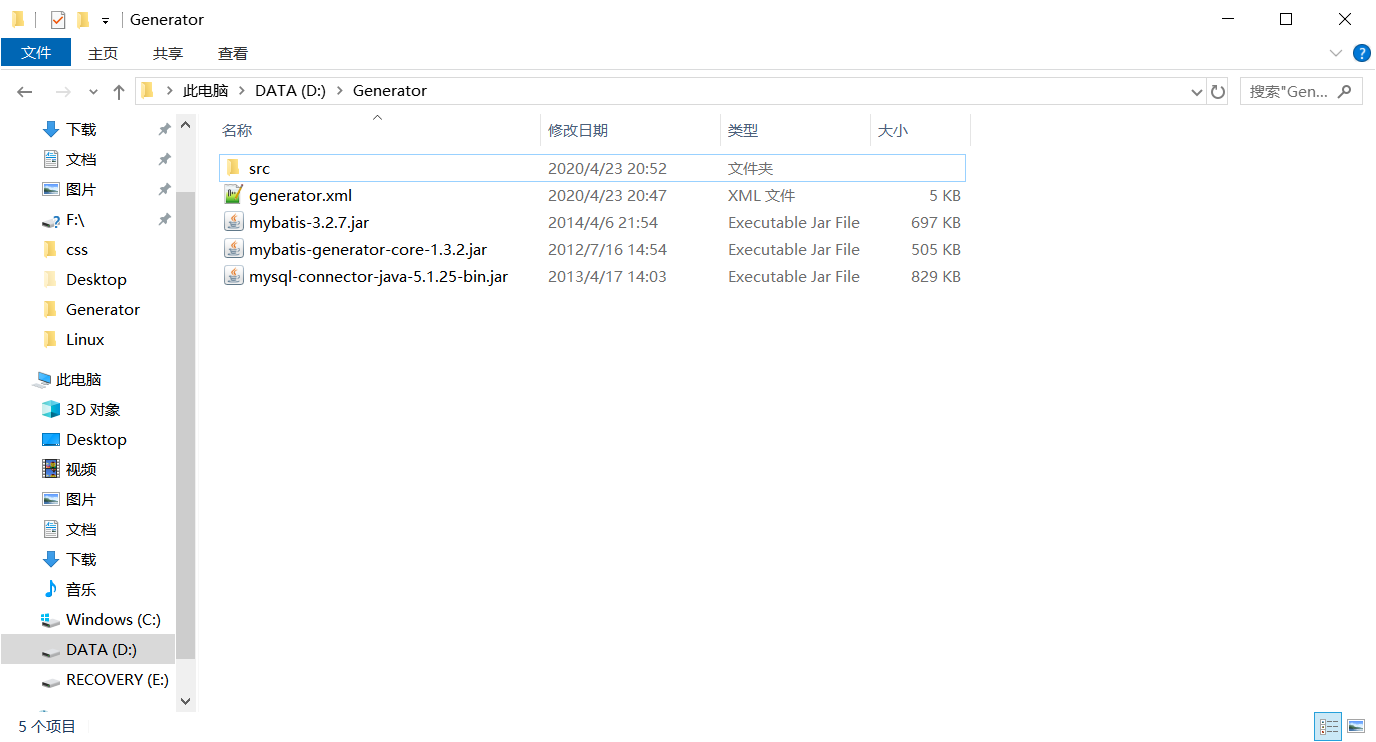Viewport: 1376px width, 742px height.
Task: Switch to the 查看 ribbon tab
Action: (x=233, y=53)
